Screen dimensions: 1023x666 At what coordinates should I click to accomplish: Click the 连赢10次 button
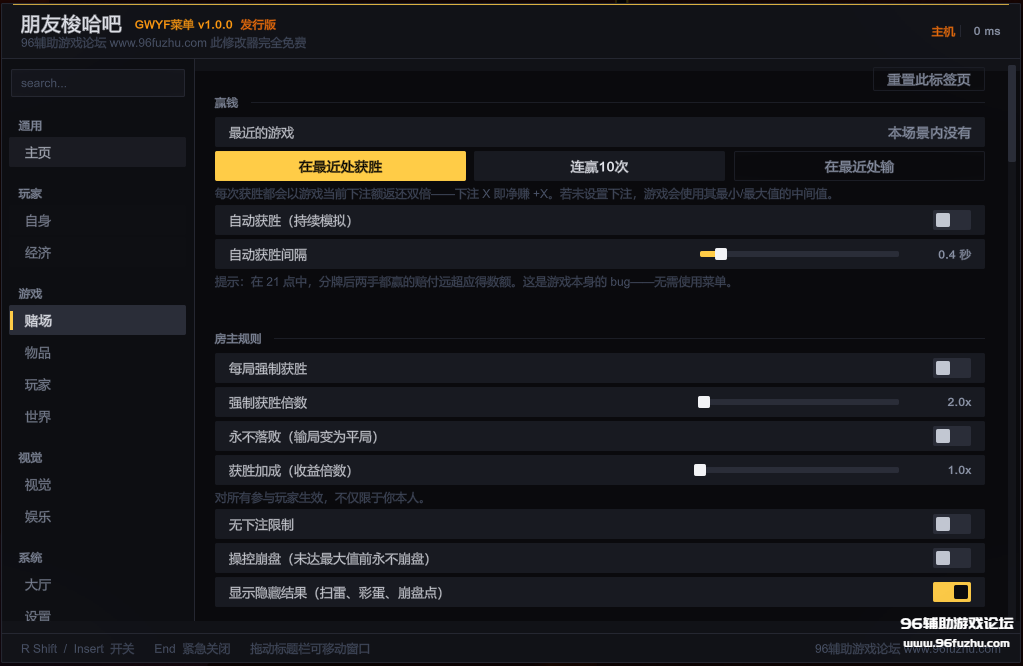coord(599,166)
